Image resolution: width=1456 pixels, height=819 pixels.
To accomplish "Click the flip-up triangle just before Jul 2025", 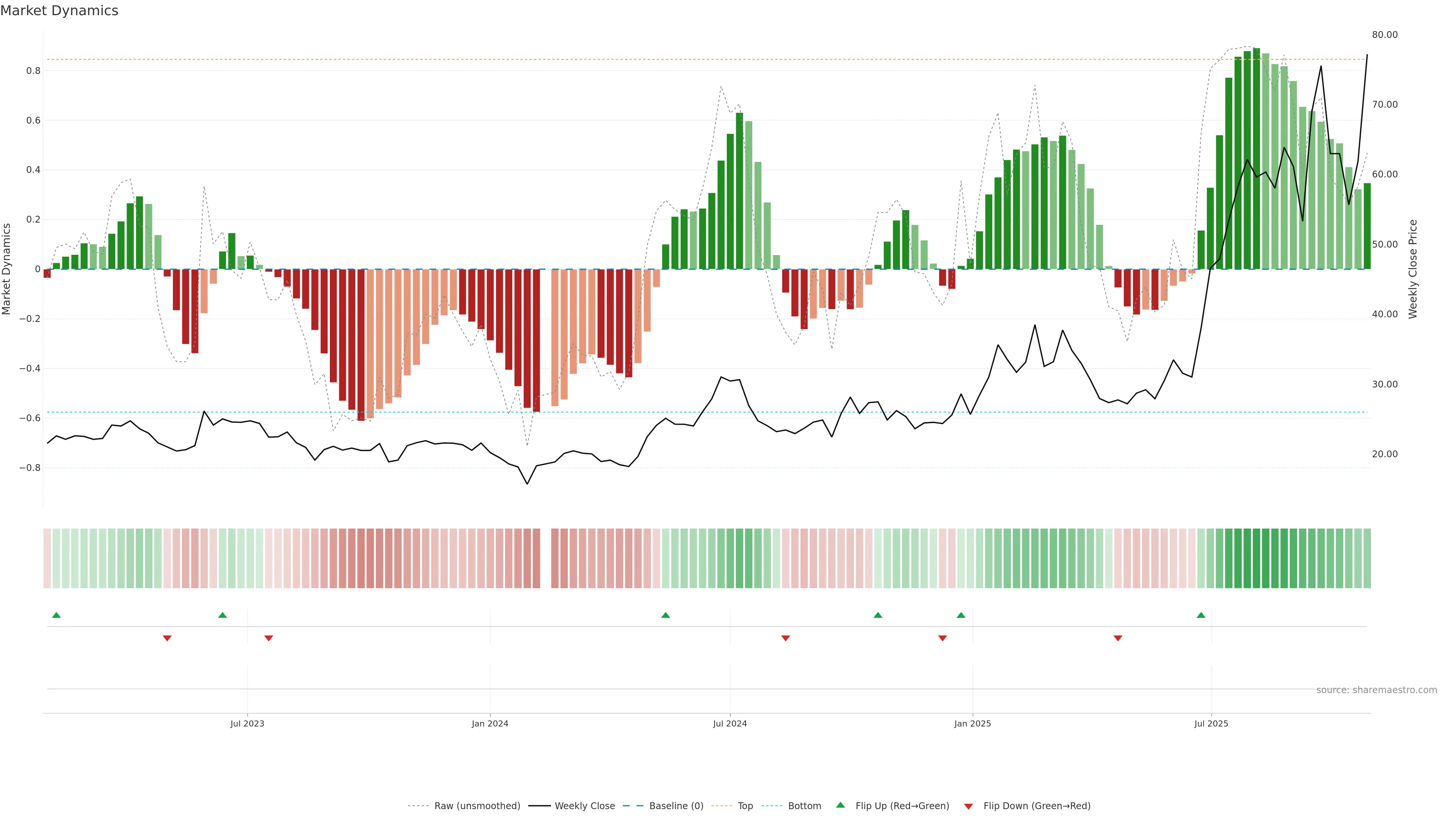I will (1200, 615).
